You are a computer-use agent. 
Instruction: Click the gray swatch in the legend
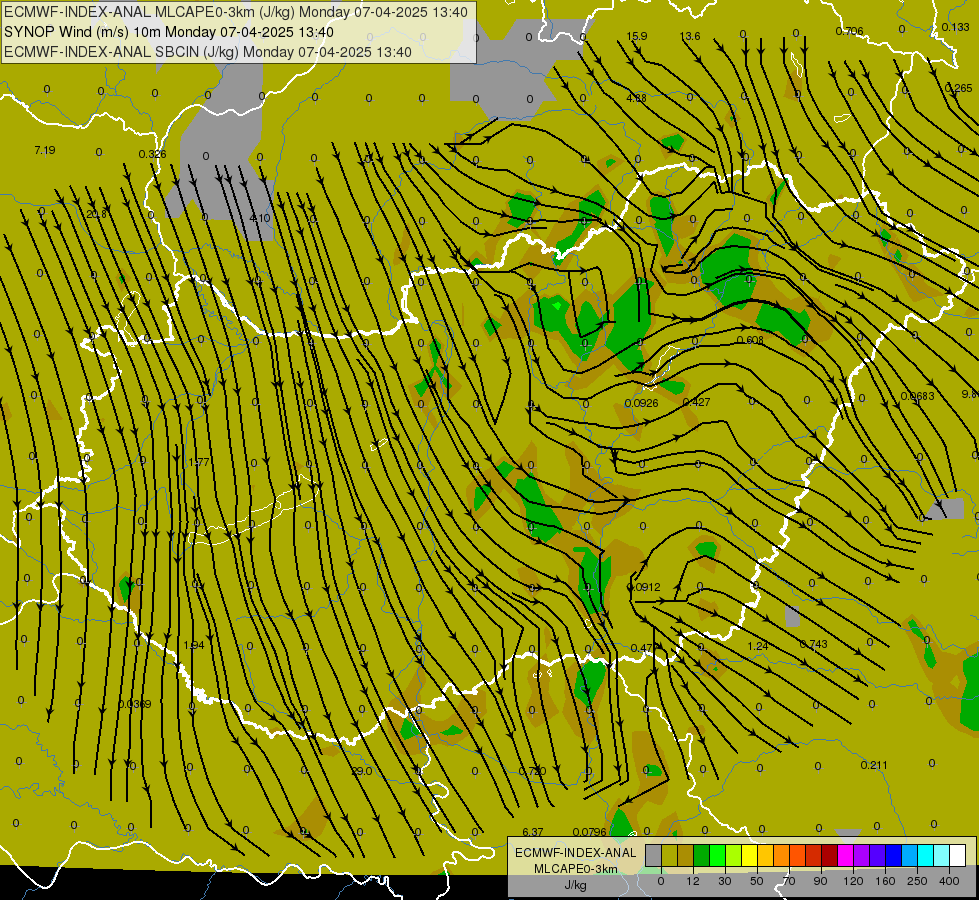[x=654, y=855]
